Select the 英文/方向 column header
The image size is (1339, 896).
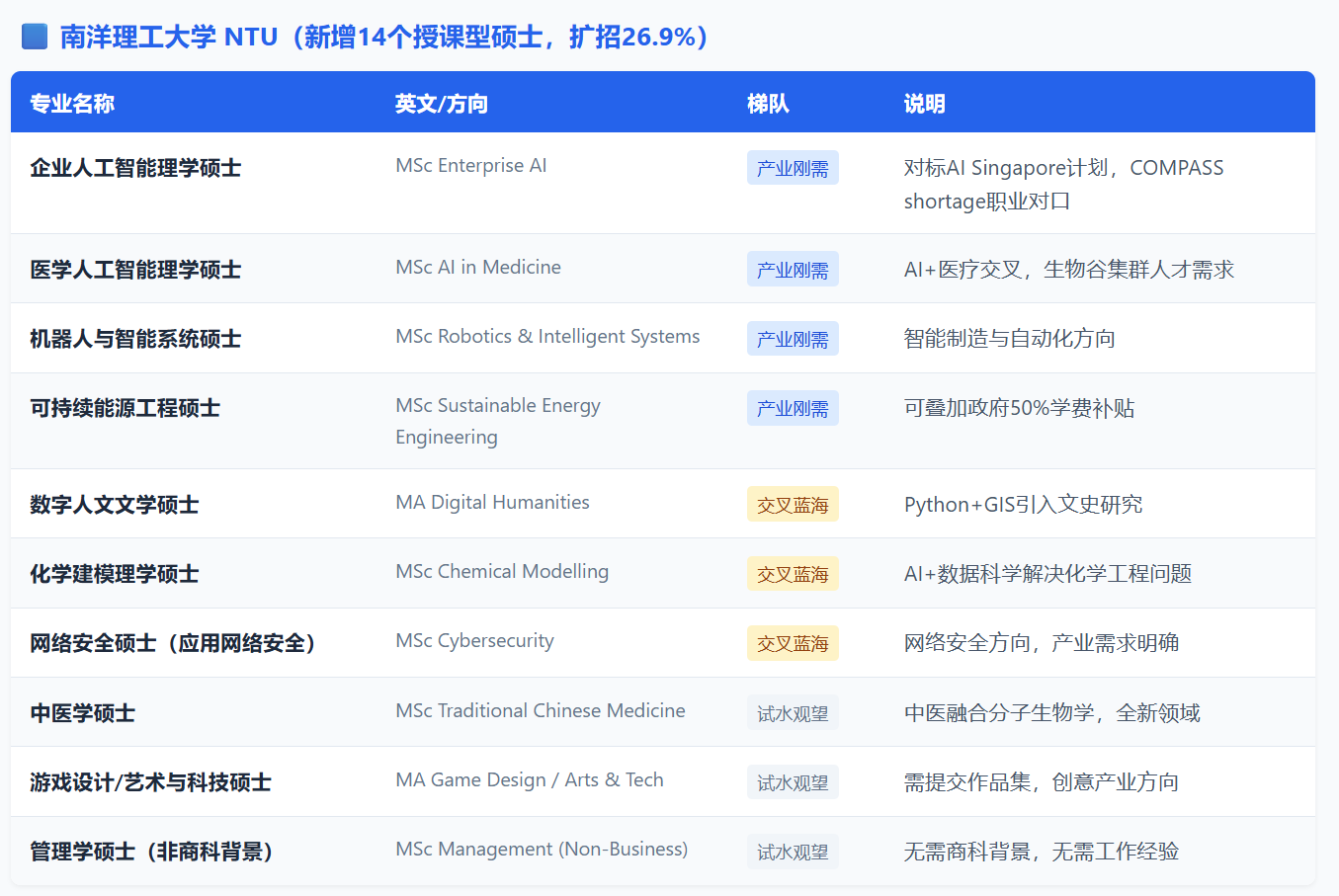click(x=442, y=104)
